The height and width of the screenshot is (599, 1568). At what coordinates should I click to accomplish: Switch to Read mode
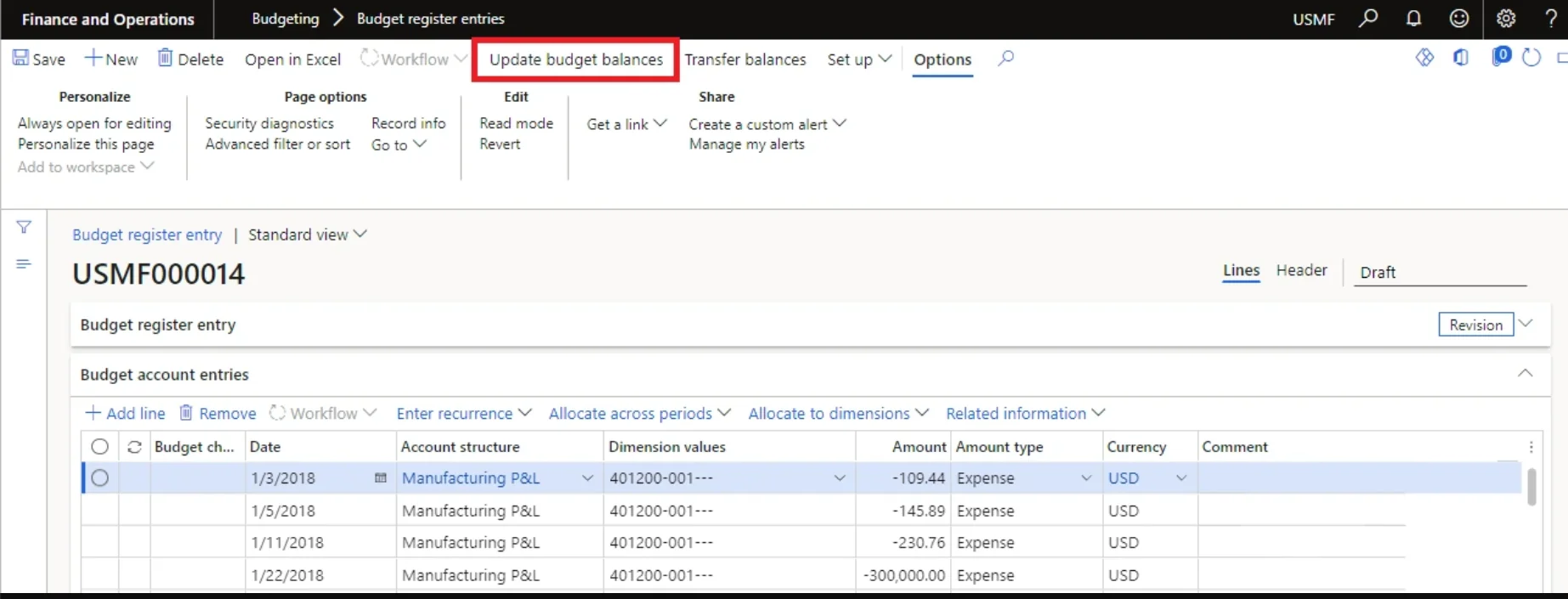516,123
